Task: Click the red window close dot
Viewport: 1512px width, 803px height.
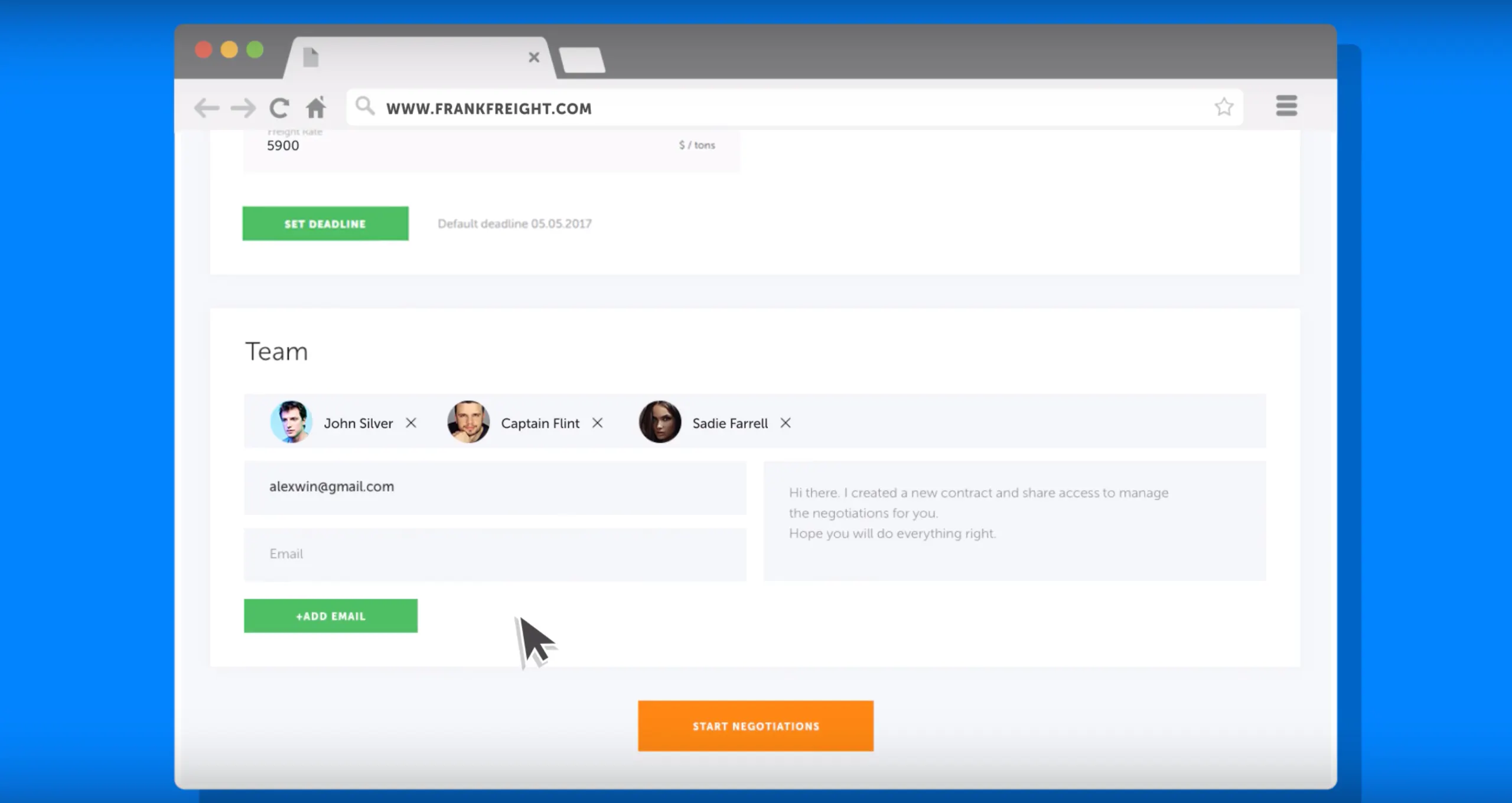Action: pos(204,50)
